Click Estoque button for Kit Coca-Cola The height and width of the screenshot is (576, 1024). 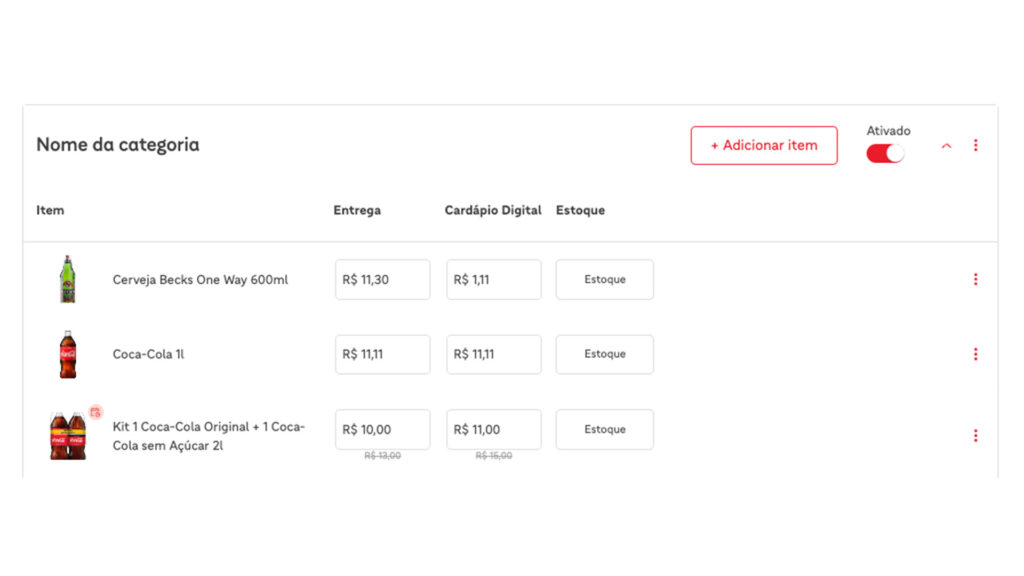[605, 430]
